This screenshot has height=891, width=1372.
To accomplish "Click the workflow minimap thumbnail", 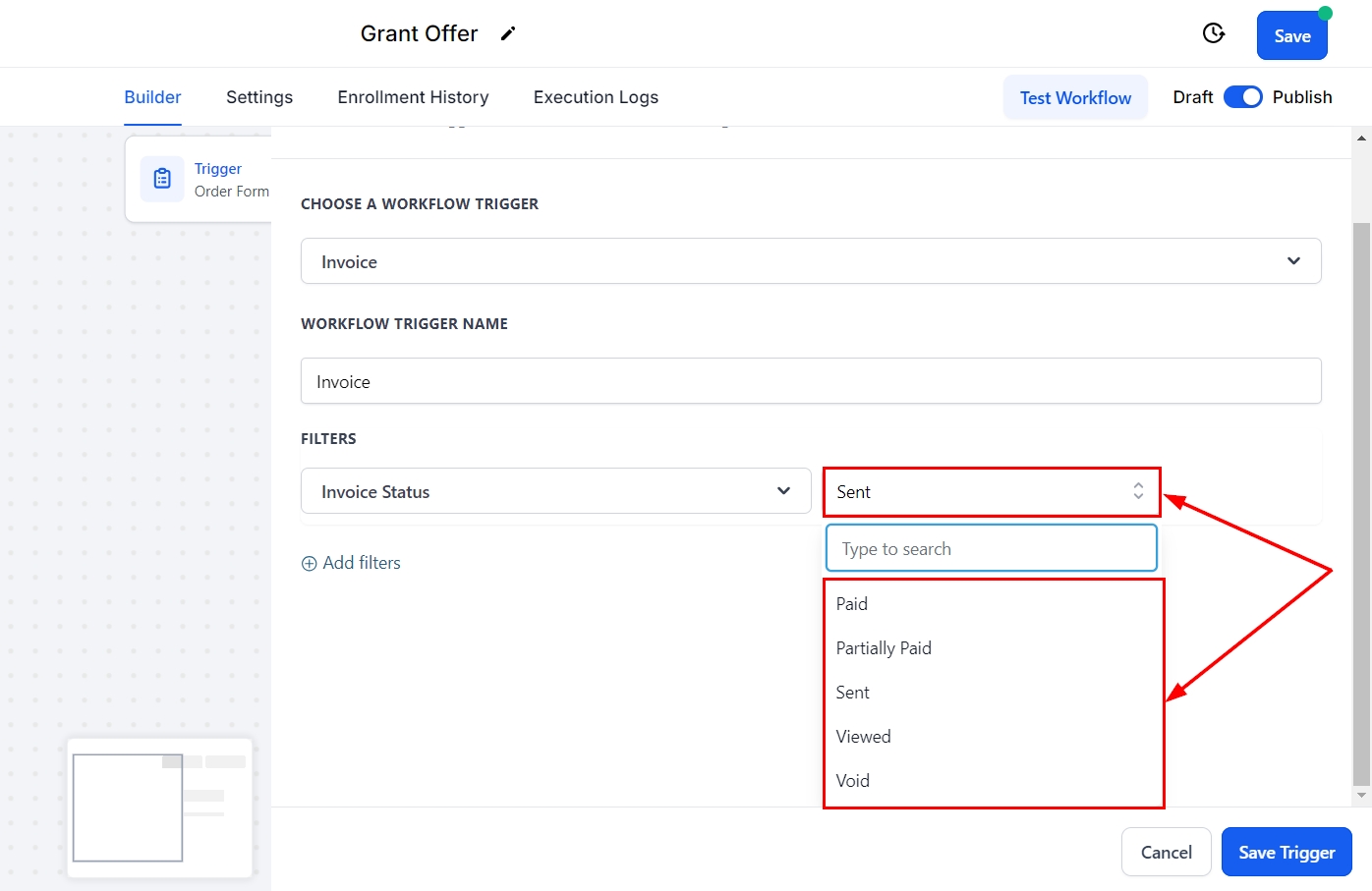I will click(x=159, y=807).
